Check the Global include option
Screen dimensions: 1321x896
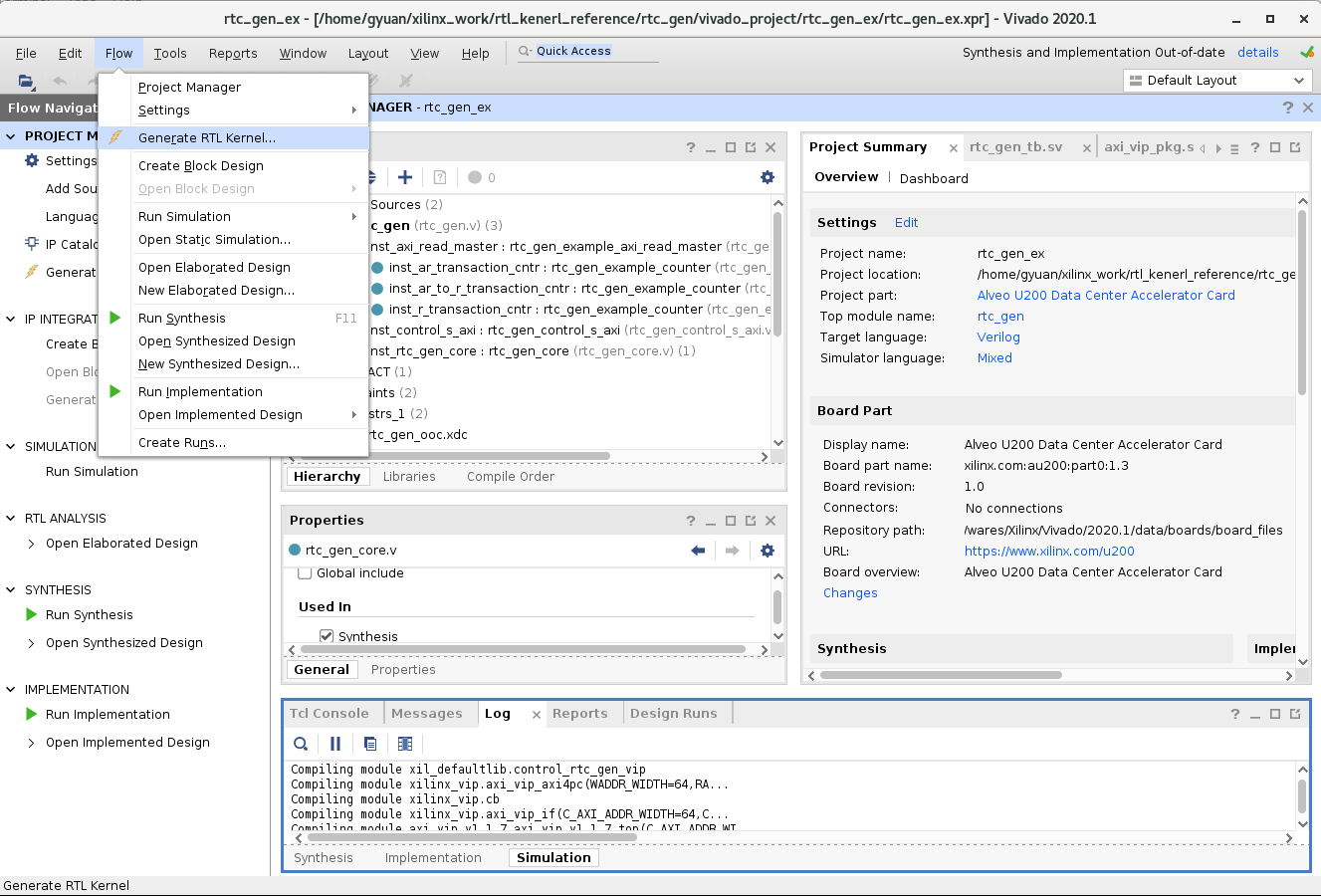click(305, 572)
